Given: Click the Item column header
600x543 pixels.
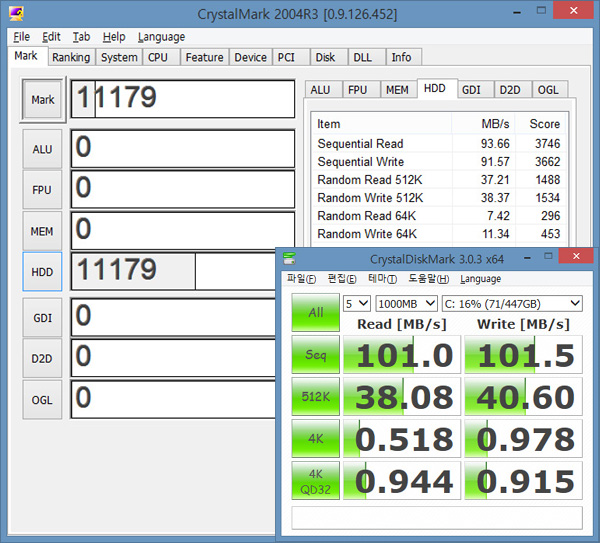Looking at the screenshot, I should [x=382, y=124].
